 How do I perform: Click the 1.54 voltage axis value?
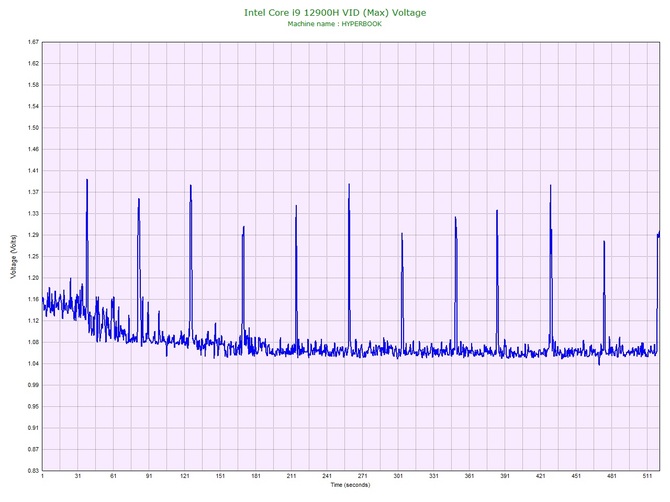pos(33,106)
